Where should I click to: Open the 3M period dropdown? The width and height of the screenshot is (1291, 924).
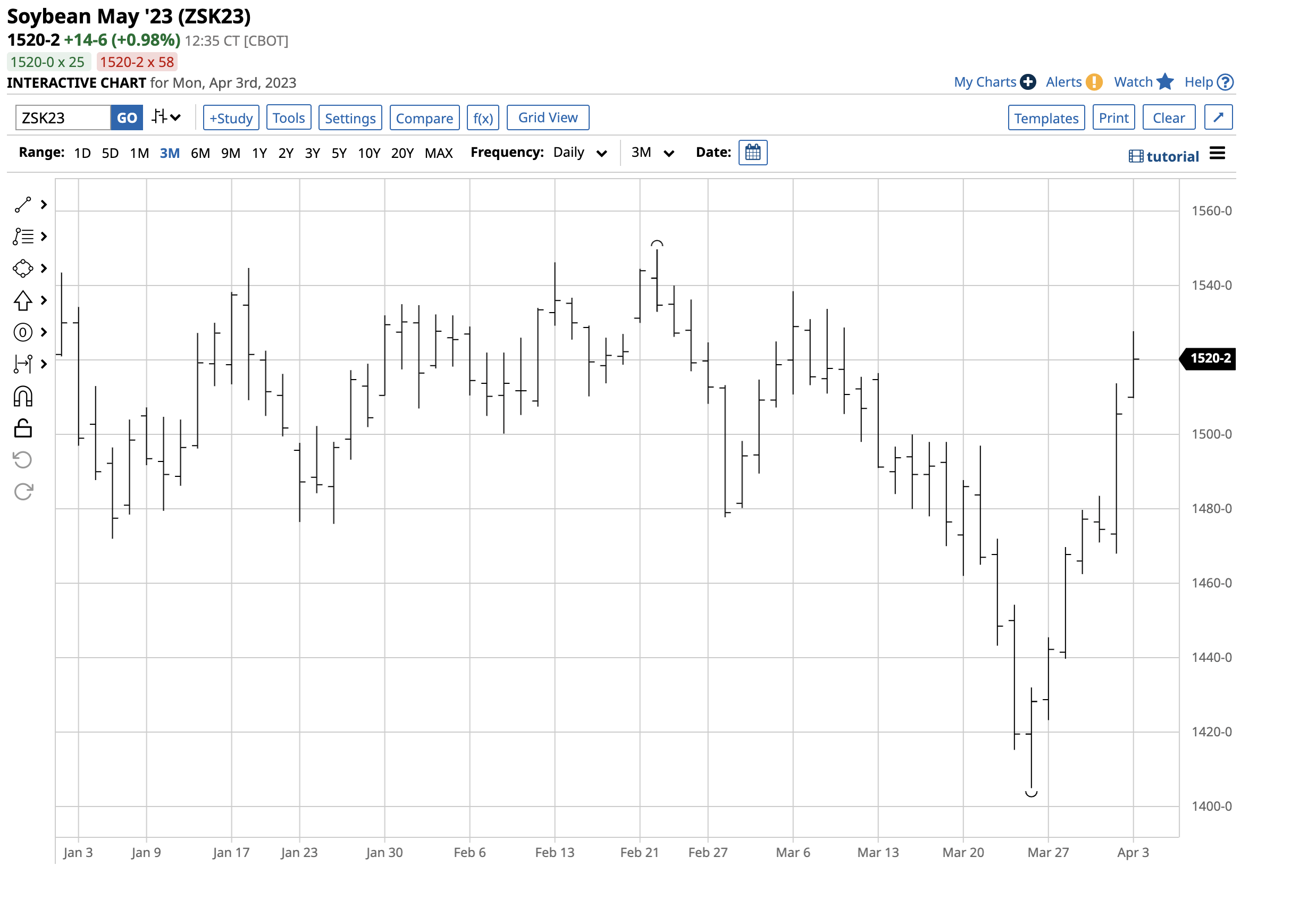(652, 153)
